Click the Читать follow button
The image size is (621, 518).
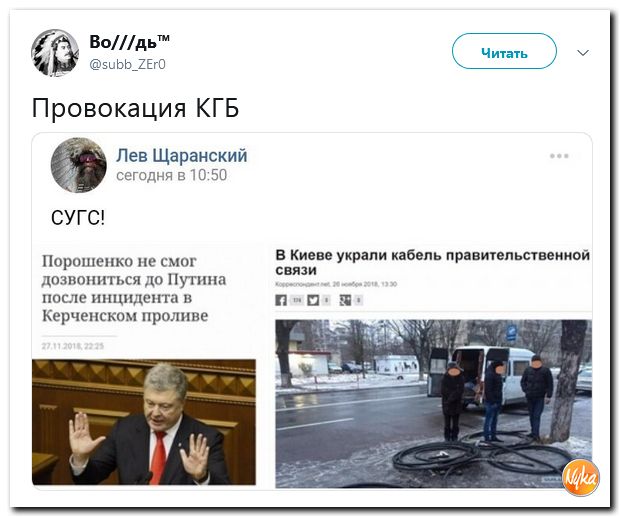pos(504,51)
